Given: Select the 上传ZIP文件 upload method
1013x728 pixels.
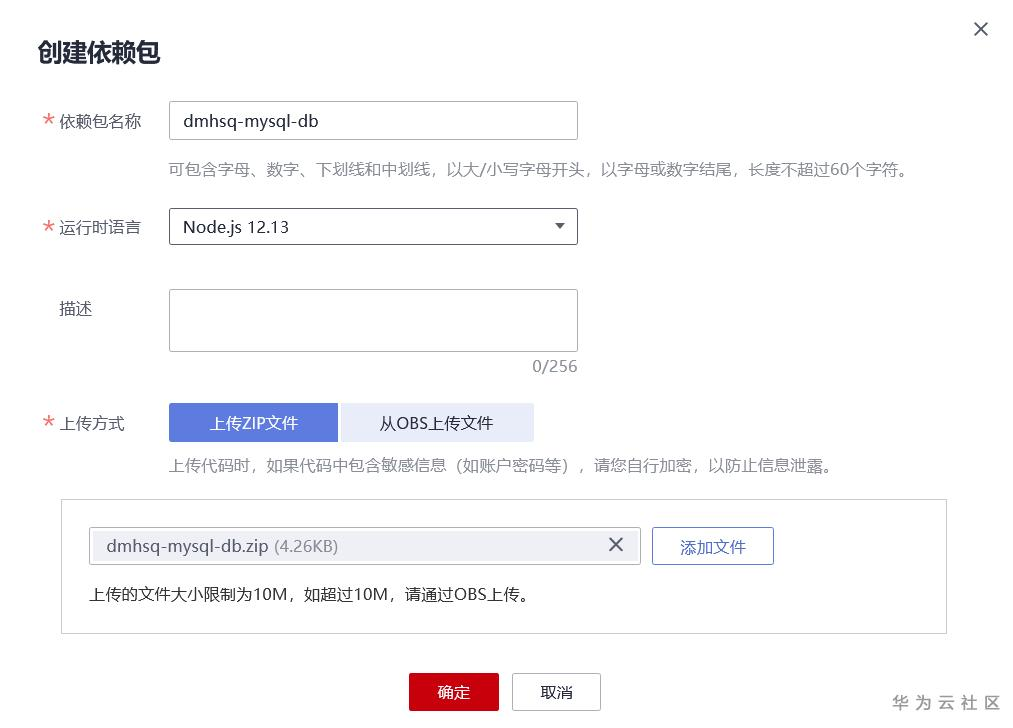Looking at the screenshot, I should pos(253,422).
